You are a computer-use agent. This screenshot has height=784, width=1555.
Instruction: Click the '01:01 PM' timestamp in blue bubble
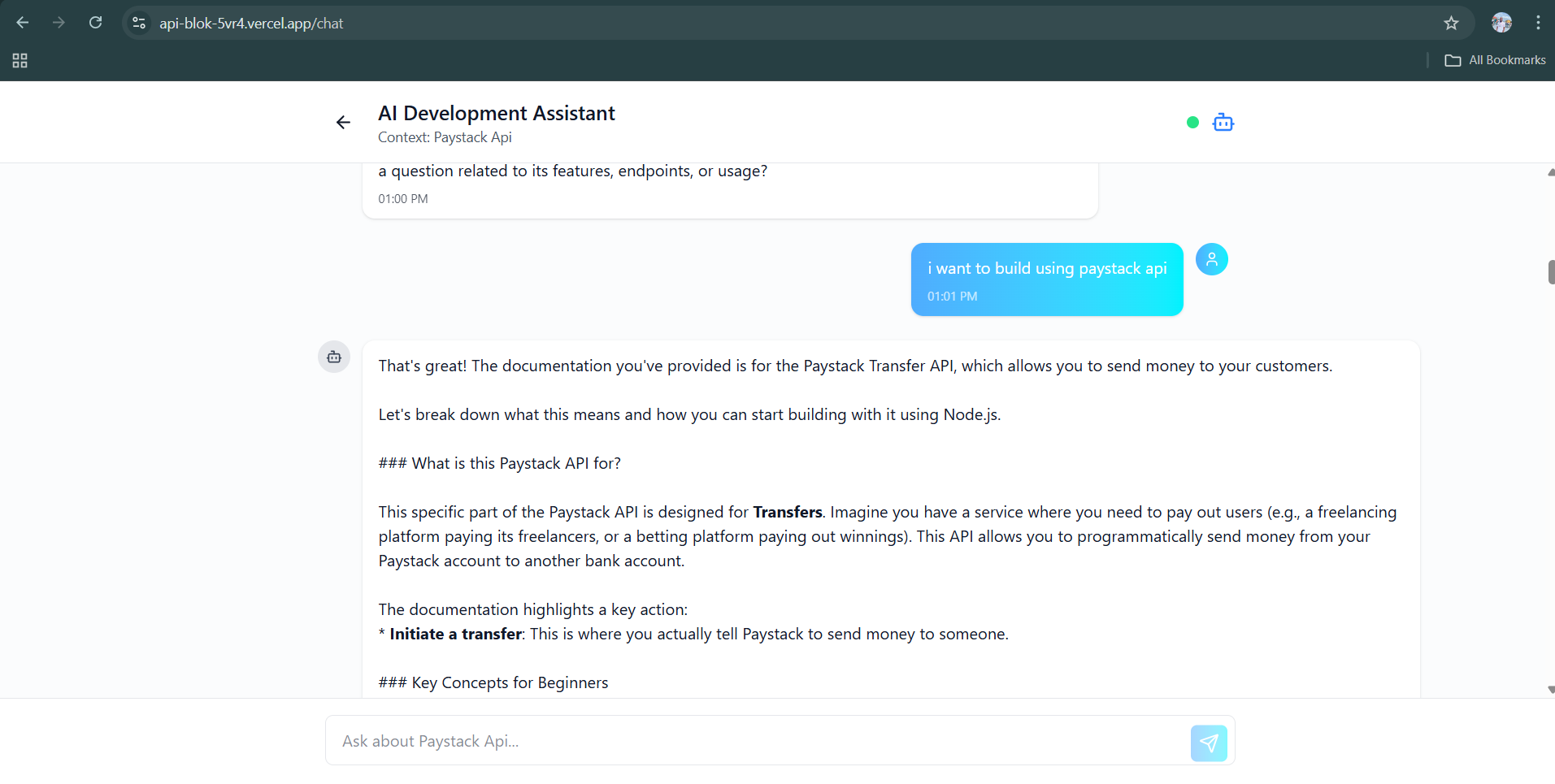[x=953, y=297]
